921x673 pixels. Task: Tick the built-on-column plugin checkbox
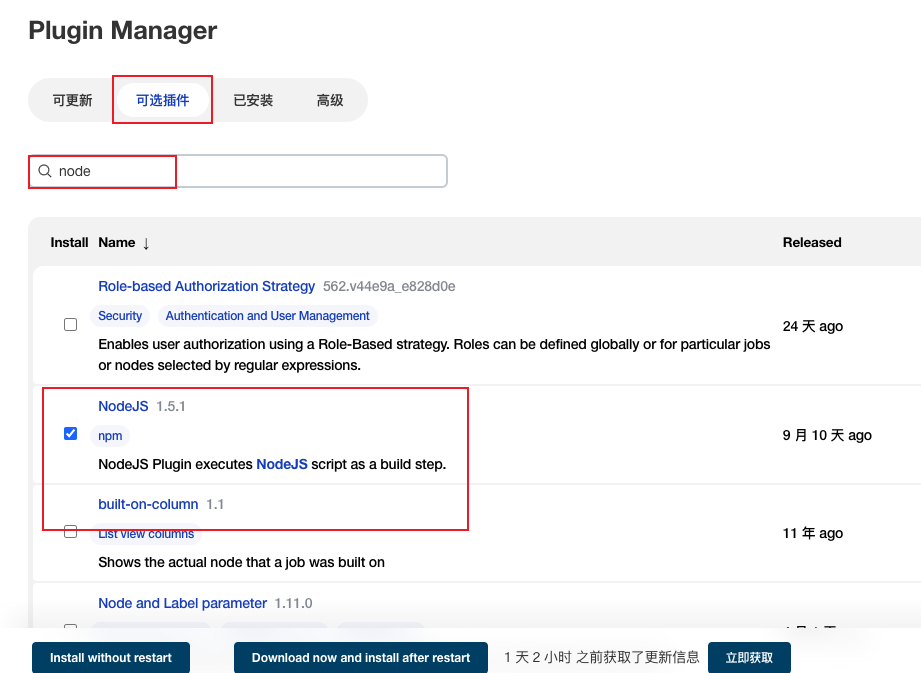tap(70, 532)
